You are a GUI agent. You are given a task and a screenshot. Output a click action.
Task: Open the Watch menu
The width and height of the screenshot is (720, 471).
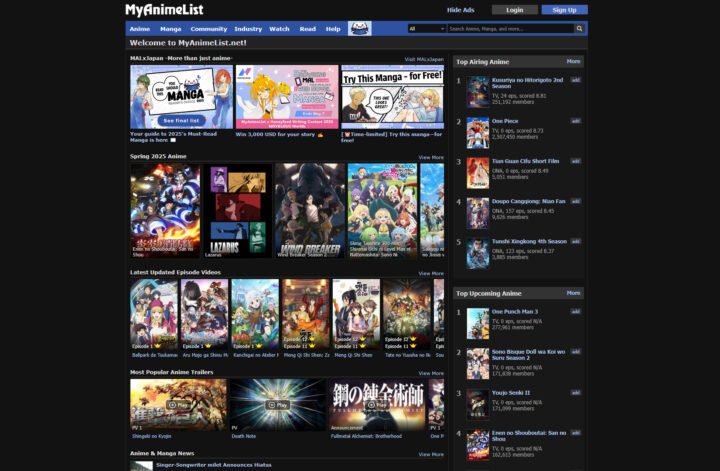279,28
